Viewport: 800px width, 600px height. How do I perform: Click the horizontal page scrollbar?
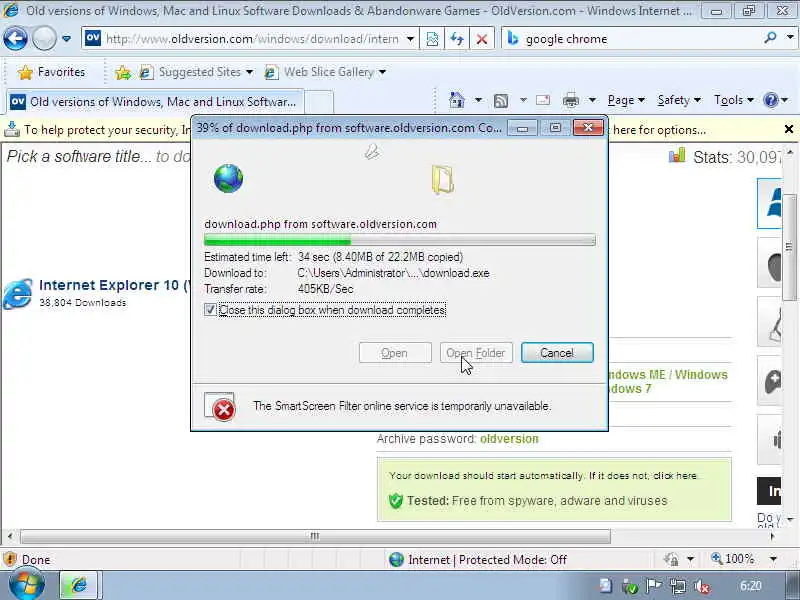coord(315,536)
